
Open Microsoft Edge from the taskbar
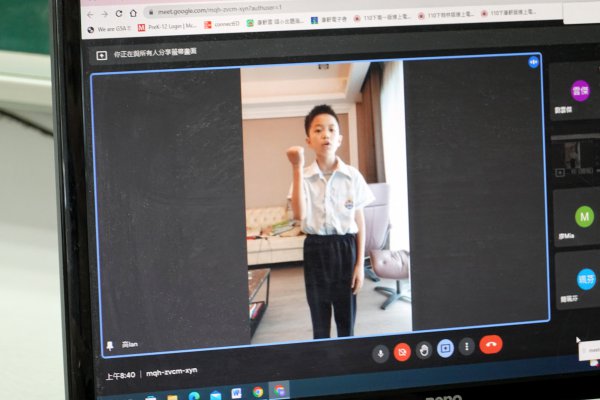[x=194, y=396]
